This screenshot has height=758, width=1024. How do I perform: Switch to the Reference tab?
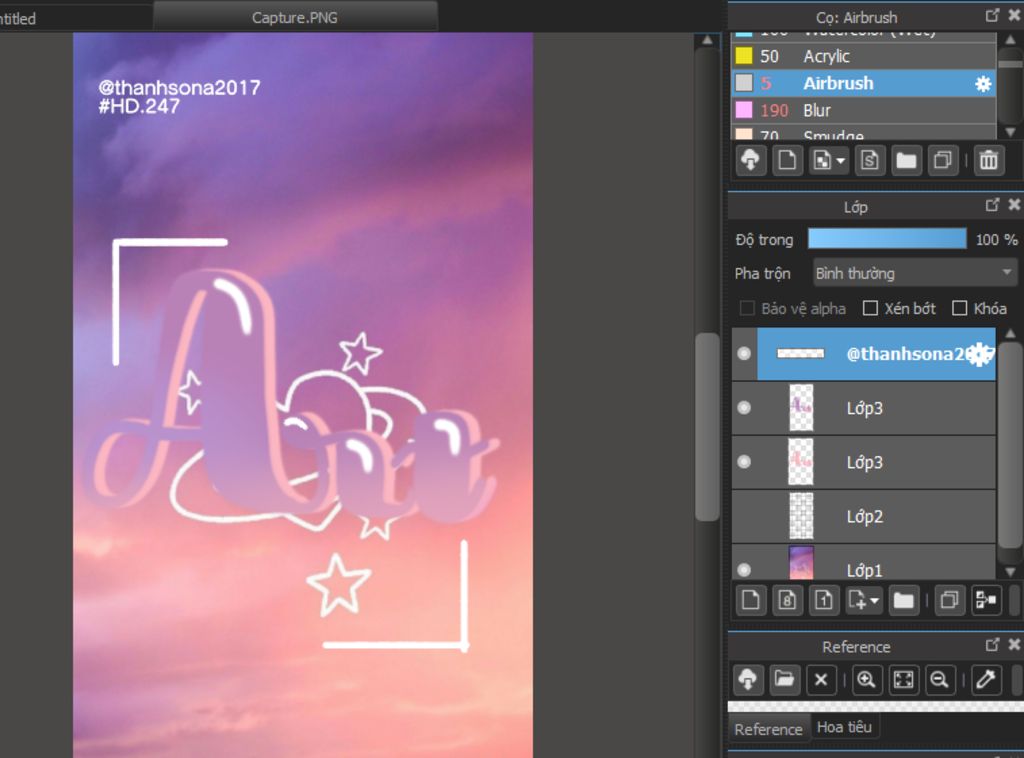coord(768,729)
